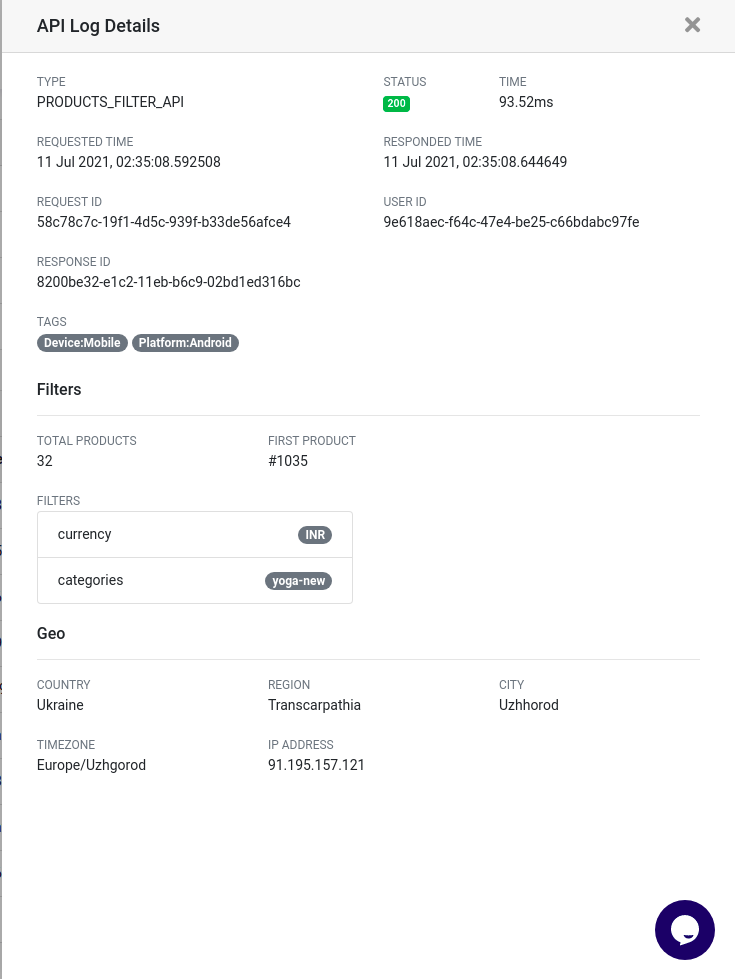Click the currency filter row

tap(195, 534)
